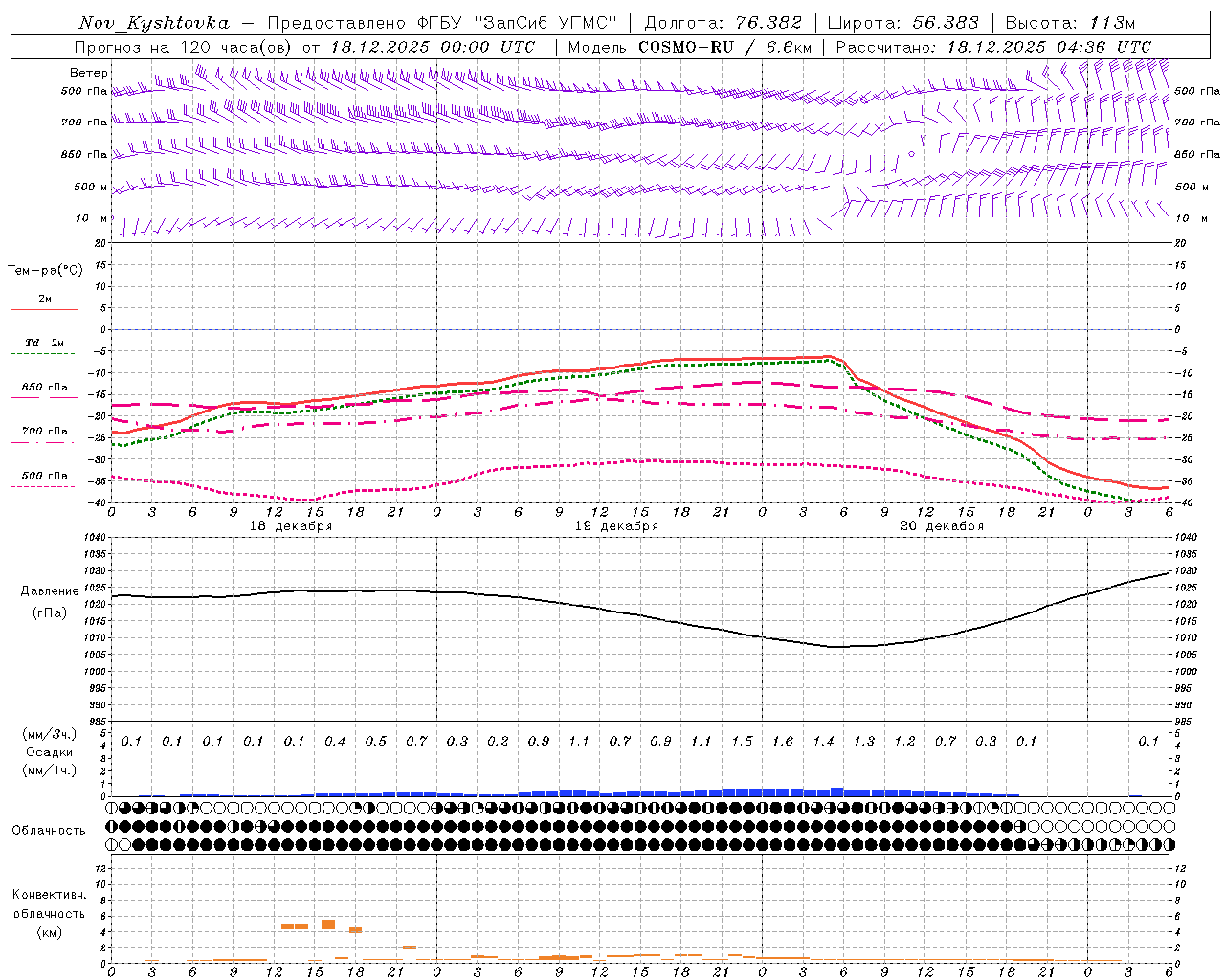This screenshot has width=1225, height=980.
Task: Click the 1.3 precipitation value
Action: tap(864, 742)
